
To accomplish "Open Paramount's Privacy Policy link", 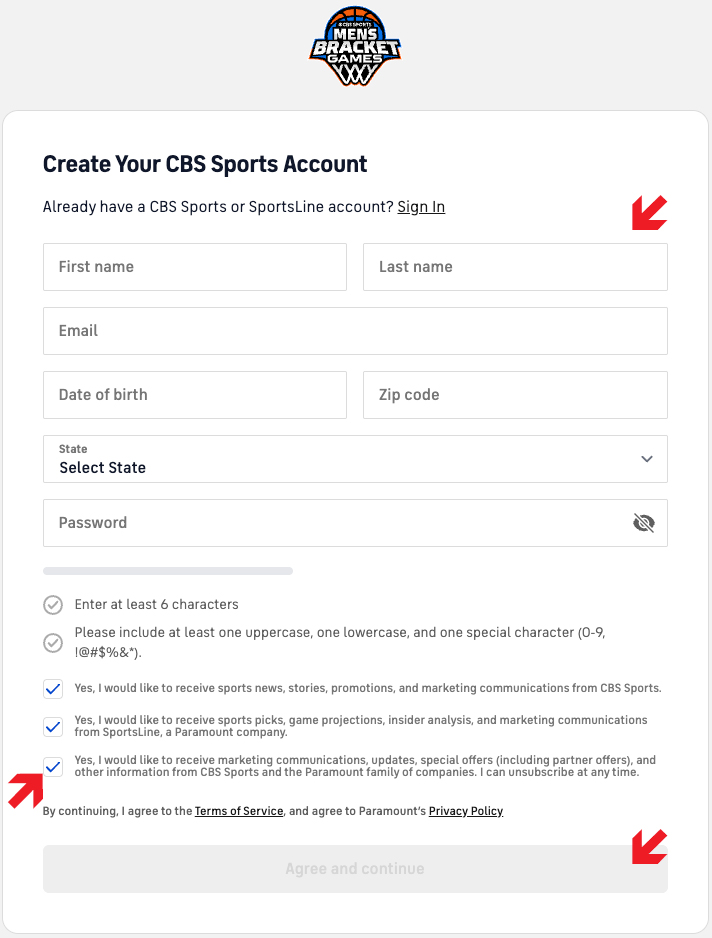I will click(466, 812).
